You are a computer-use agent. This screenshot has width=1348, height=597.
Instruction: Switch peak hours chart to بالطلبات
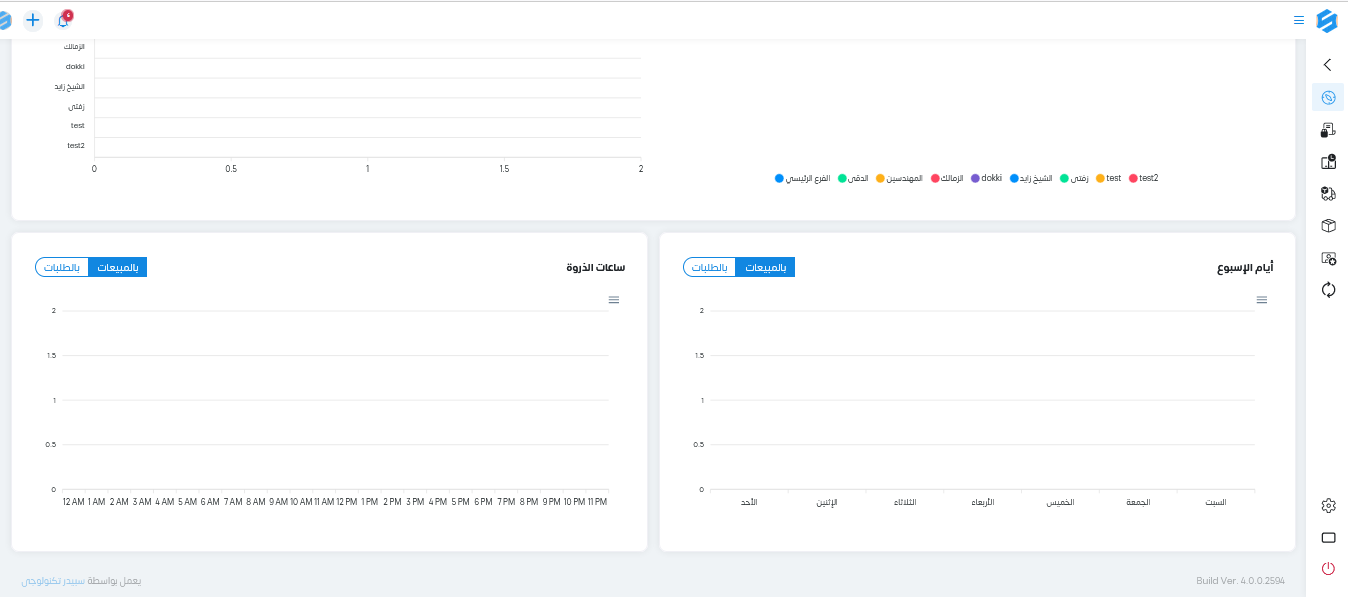tap(62, 267)
